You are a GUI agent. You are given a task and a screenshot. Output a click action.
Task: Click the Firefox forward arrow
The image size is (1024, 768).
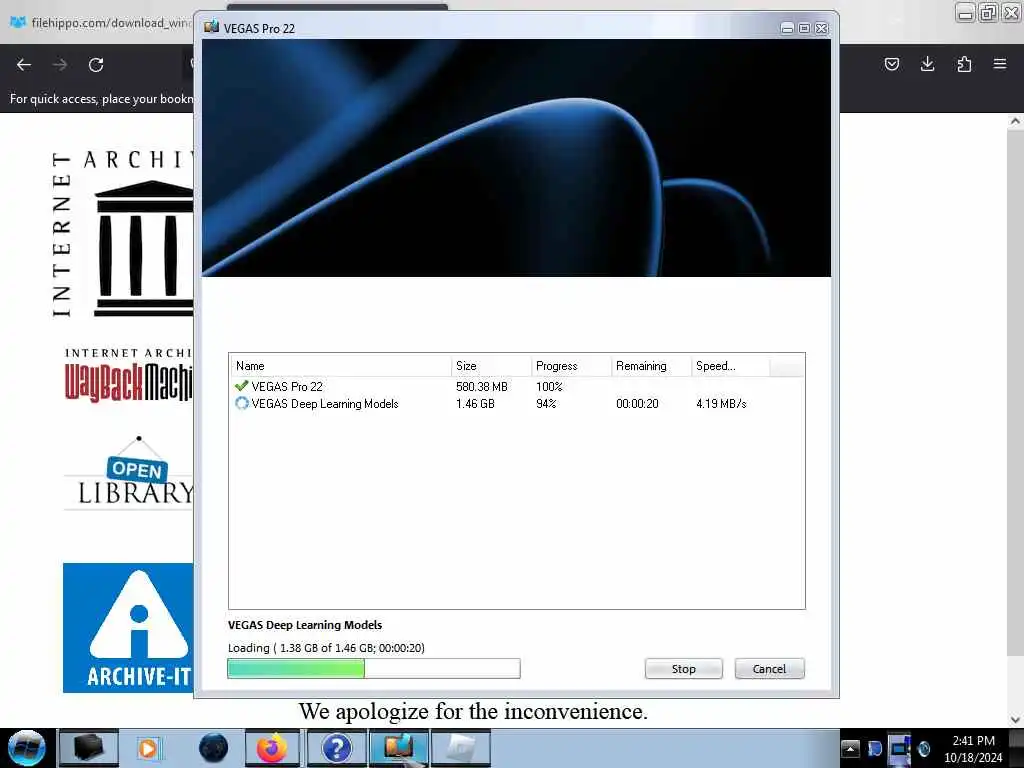[x=60, y=65]
